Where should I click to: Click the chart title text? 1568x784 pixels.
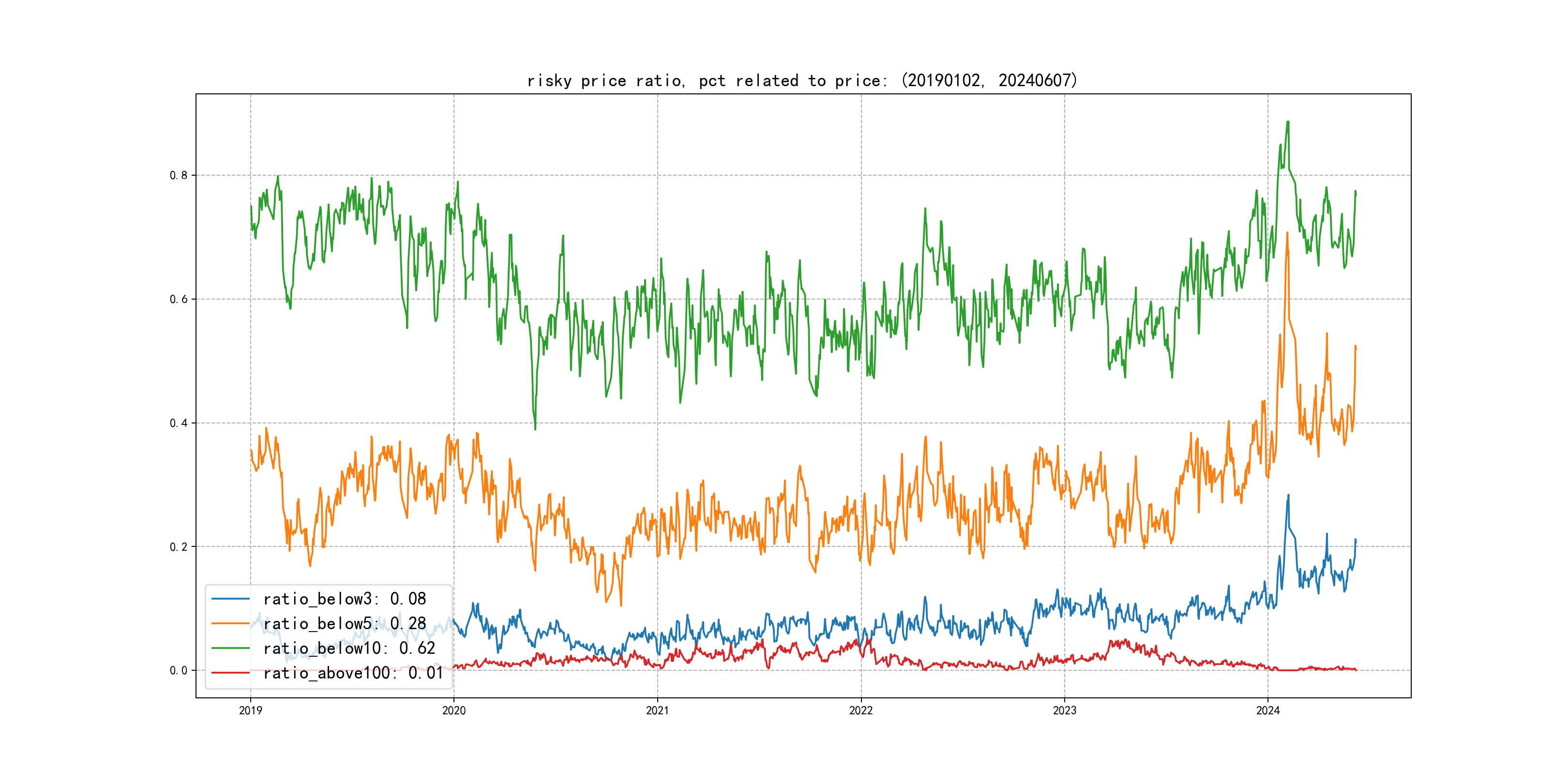click(802, 80)
